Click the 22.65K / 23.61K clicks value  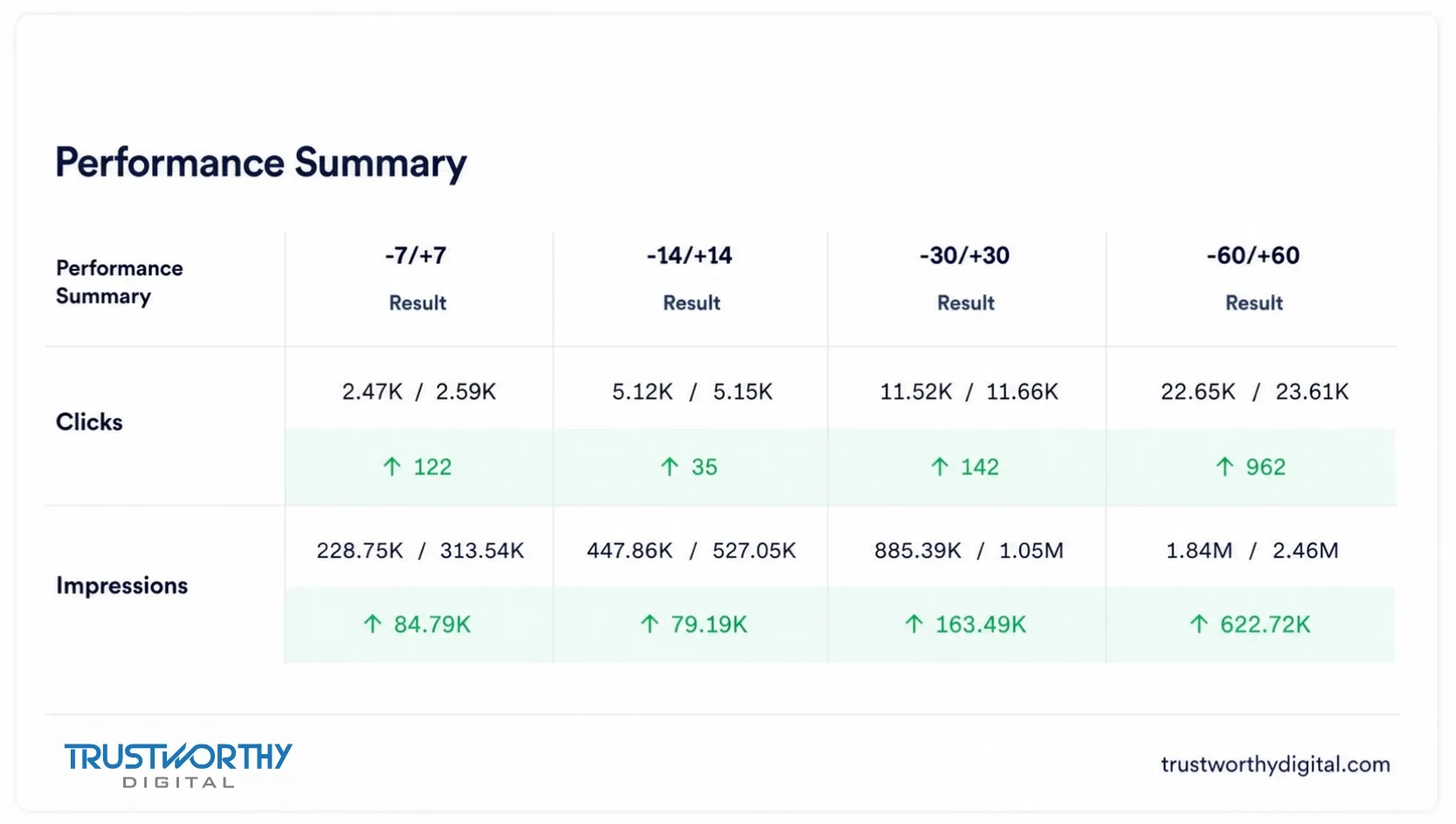pos(1254,391)
